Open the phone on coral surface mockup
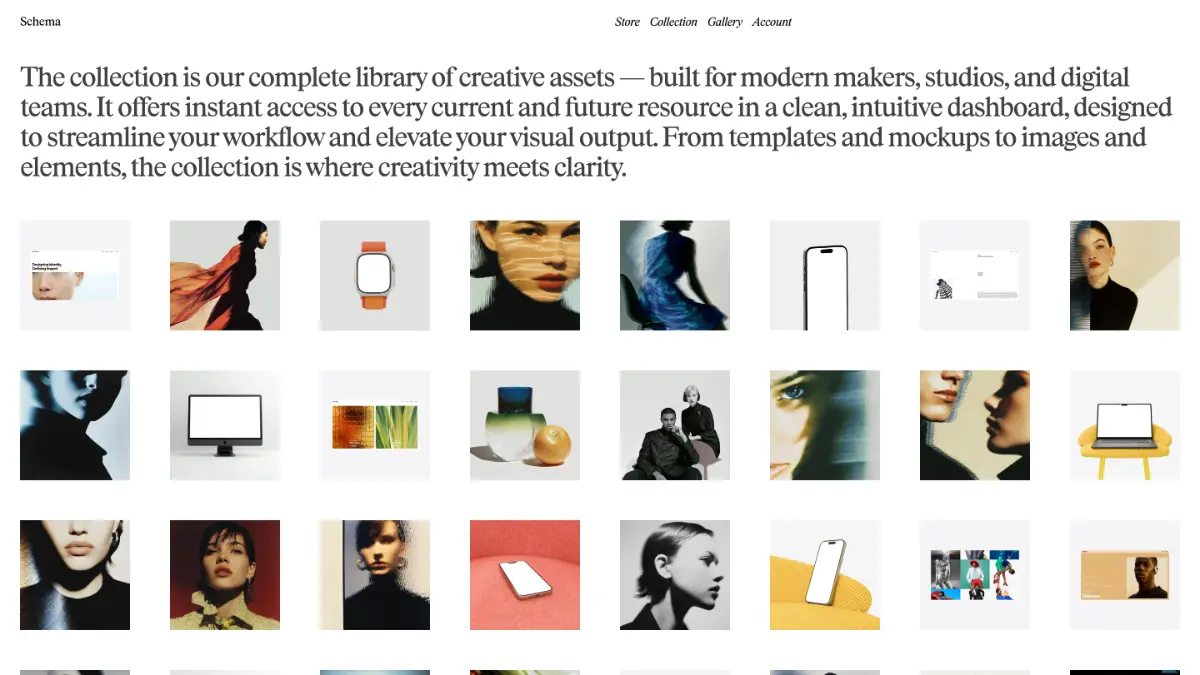Image resolution: width=1200 pixels, height=675 pixels. (x=525, y=575)
